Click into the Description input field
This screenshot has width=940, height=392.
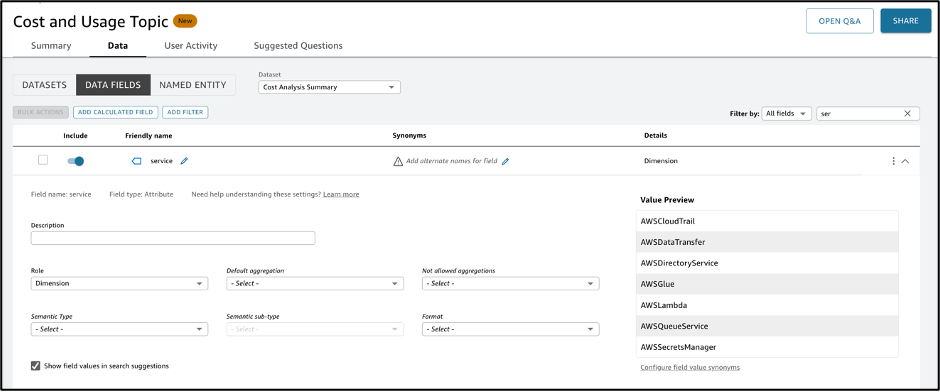[173, 238]
